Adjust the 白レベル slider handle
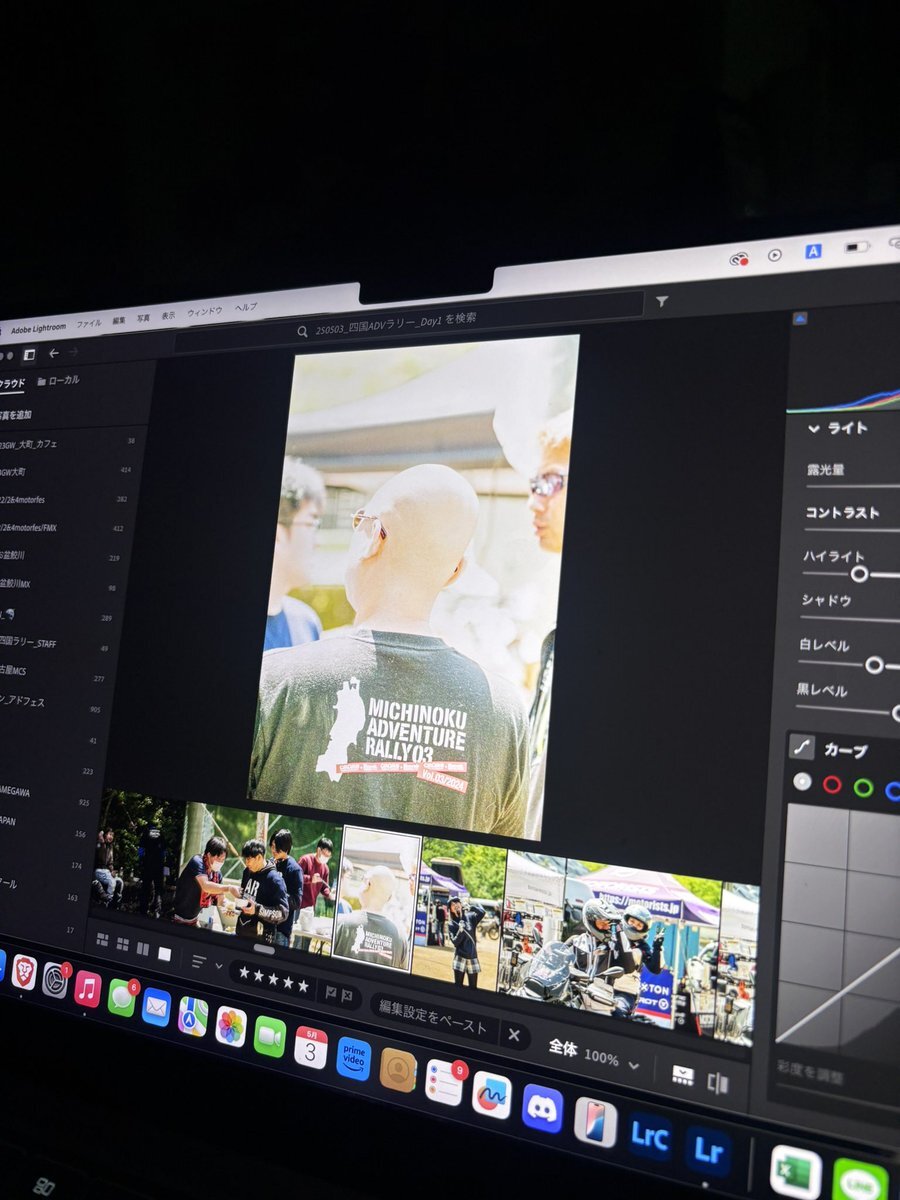The image size is (900, 1200). pyautogui.click(x=874, y=664)
